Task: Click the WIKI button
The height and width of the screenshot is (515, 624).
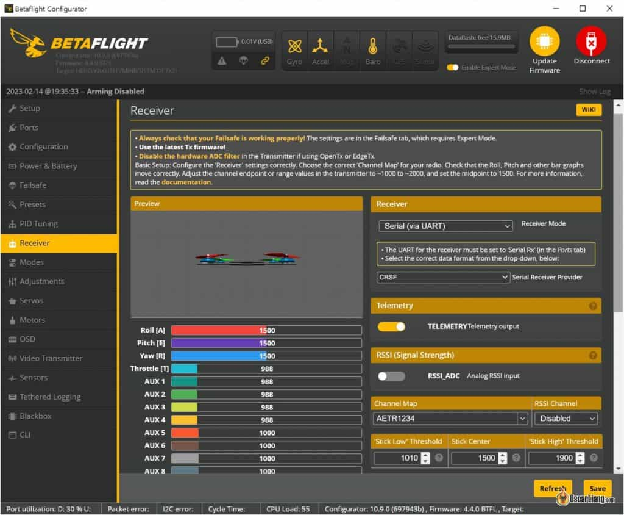Action: point(588,110)
